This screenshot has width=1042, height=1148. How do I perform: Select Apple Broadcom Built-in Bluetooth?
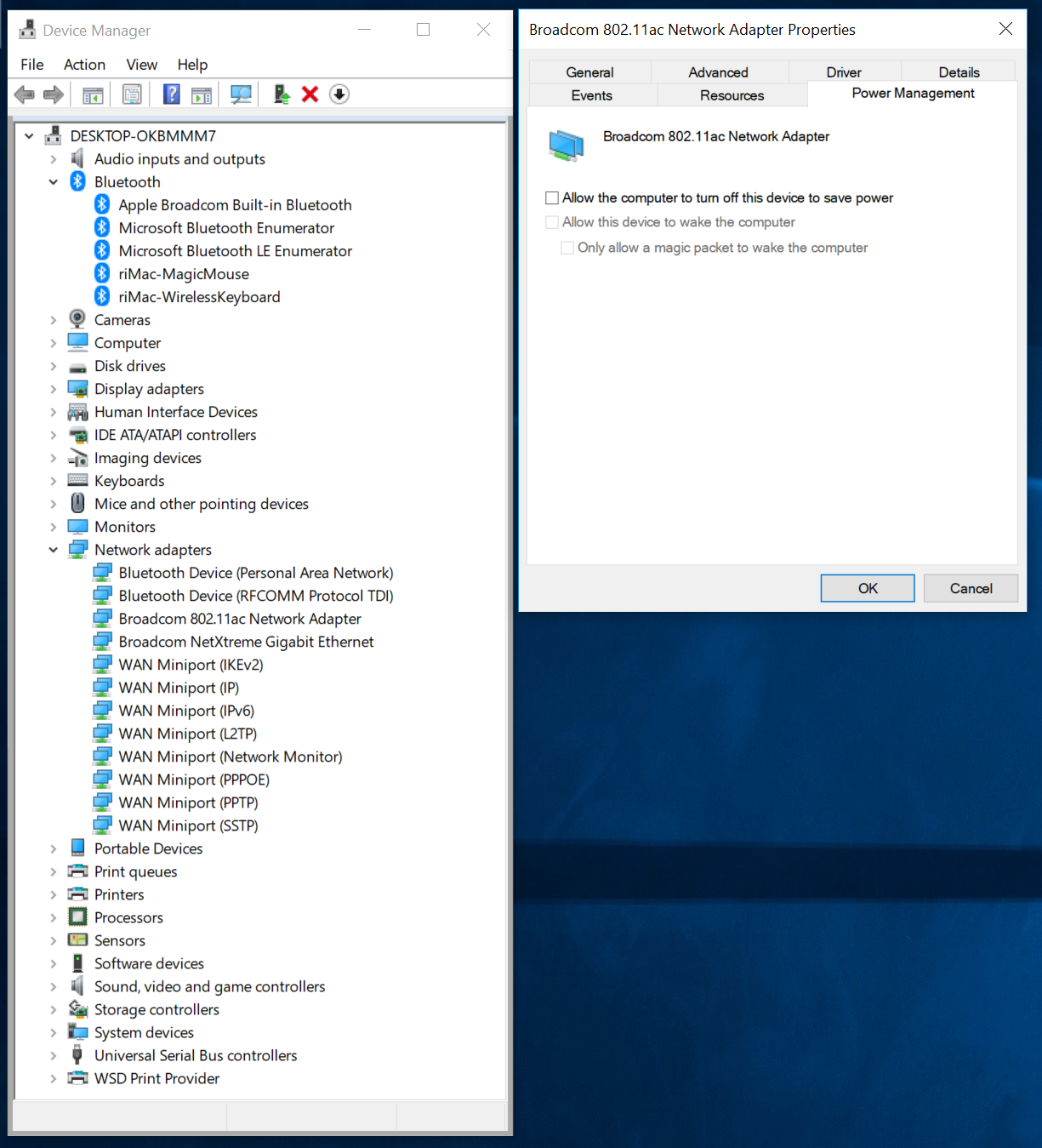point(235,205)
